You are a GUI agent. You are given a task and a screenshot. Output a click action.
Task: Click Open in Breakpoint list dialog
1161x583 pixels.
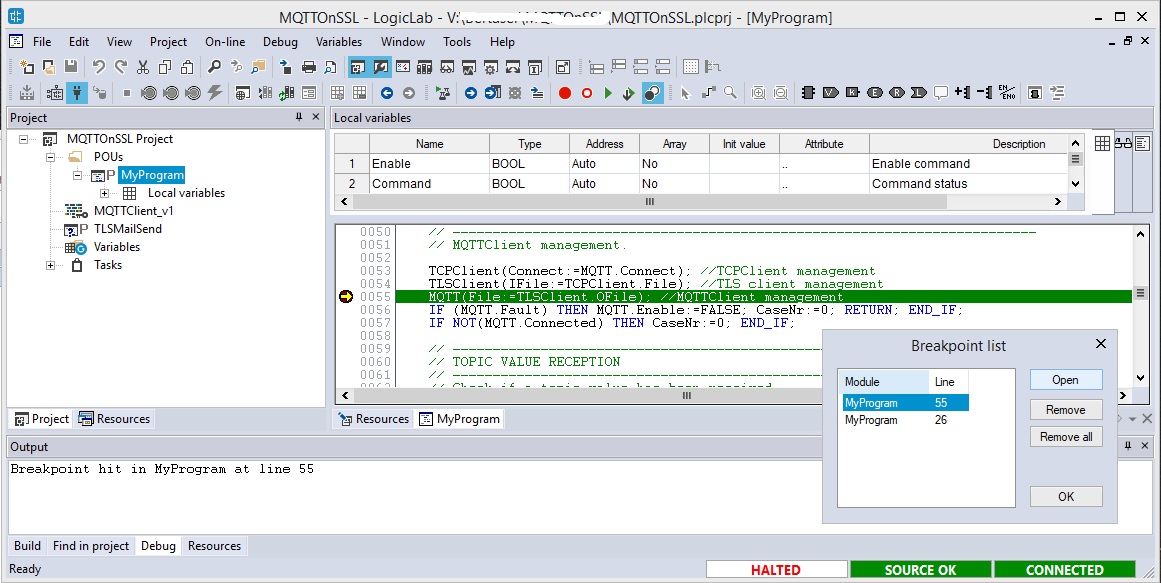click(x=1065, y=380)
